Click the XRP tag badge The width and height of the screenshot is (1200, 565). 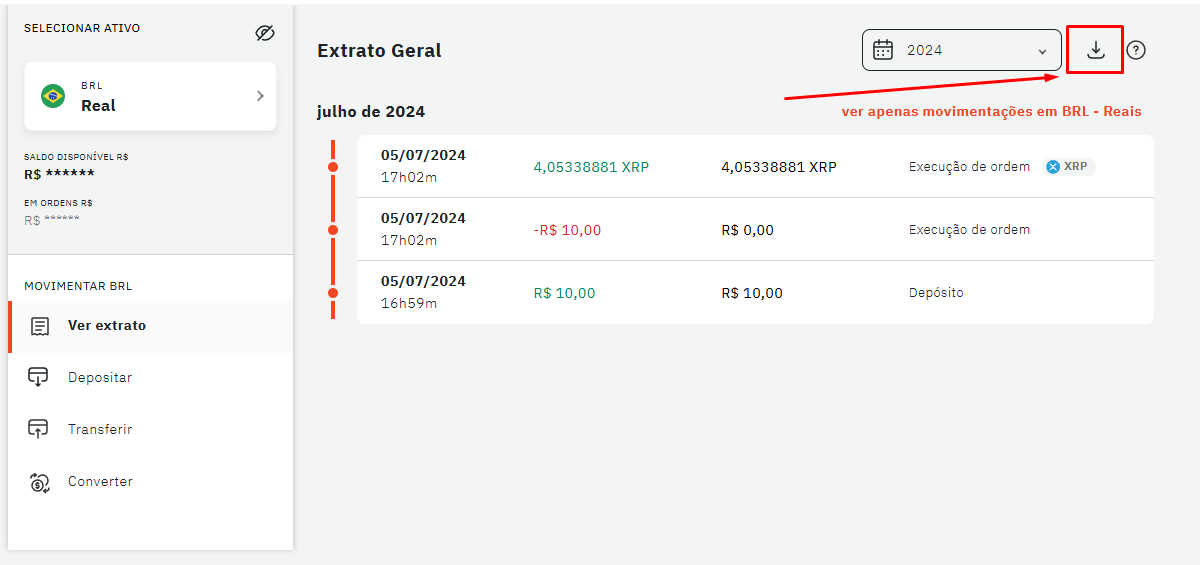[x=1067, y=167]
